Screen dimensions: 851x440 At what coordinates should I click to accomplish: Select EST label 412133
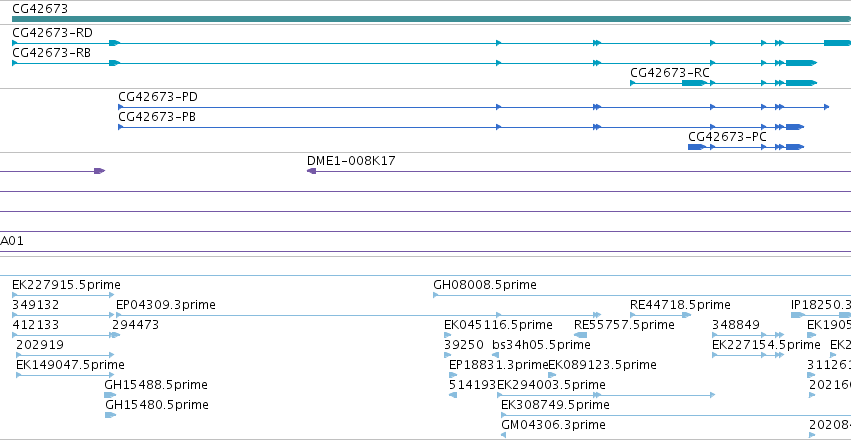pos(36,325)
